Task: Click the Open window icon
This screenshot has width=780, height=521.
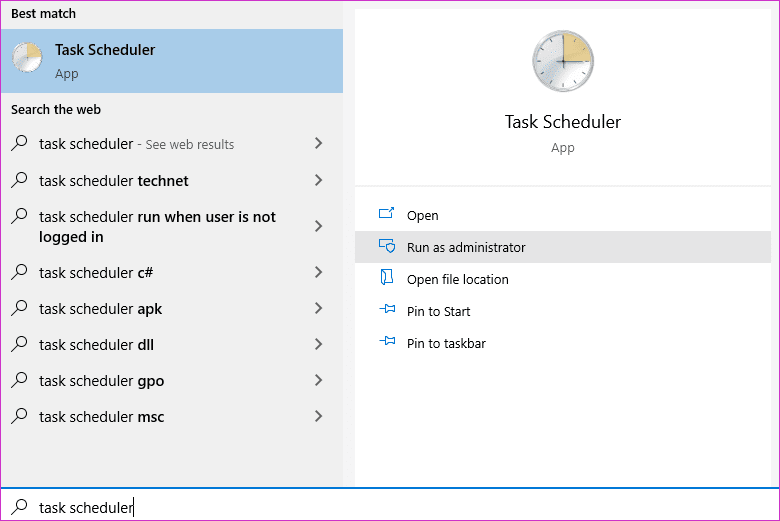Action: point(387,213)
